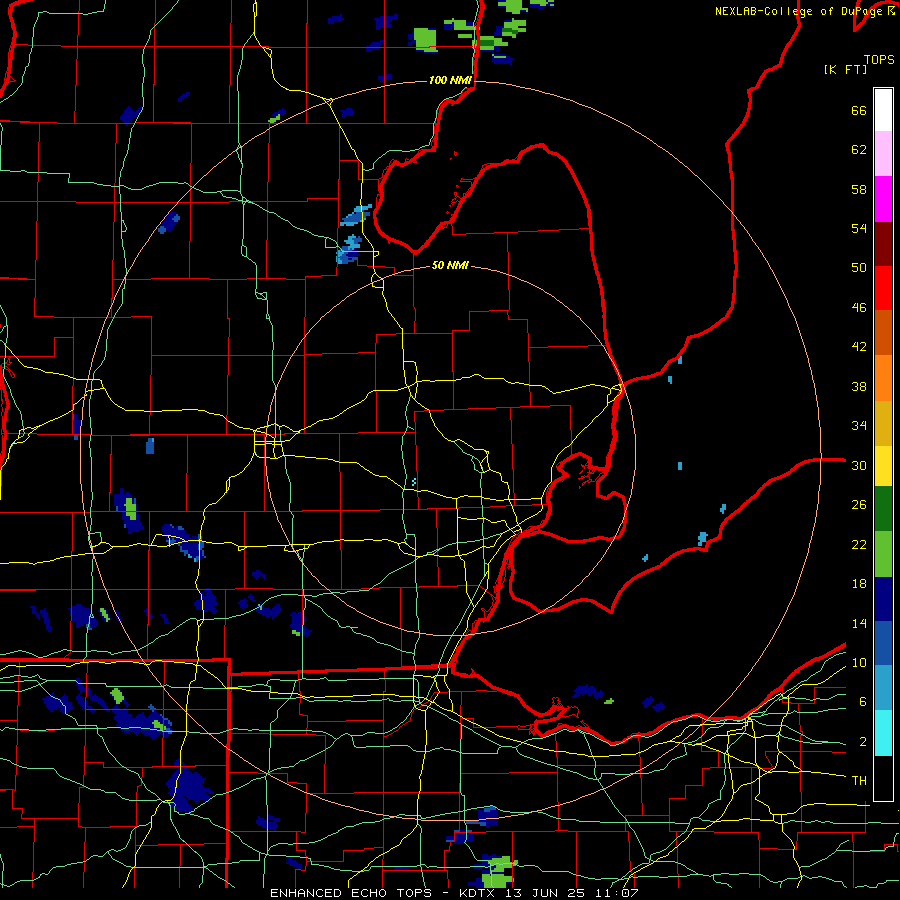Click the "10" legend value
This screenshot has width=900, height=900.
859,662
